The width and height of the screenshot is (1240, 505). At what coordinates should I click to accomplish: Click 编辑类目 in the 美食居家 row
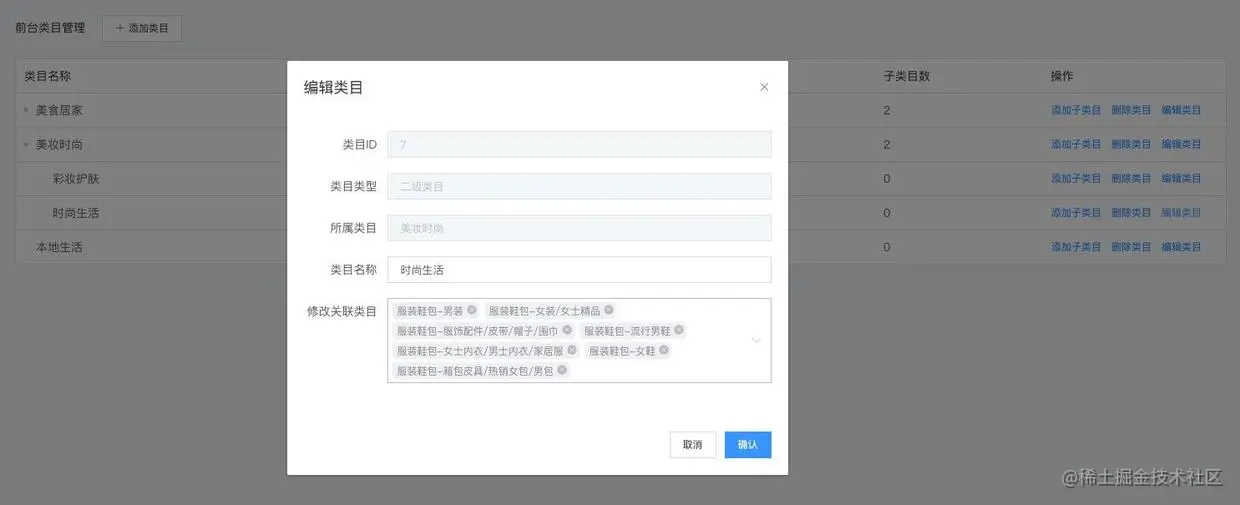(1181, 110)
